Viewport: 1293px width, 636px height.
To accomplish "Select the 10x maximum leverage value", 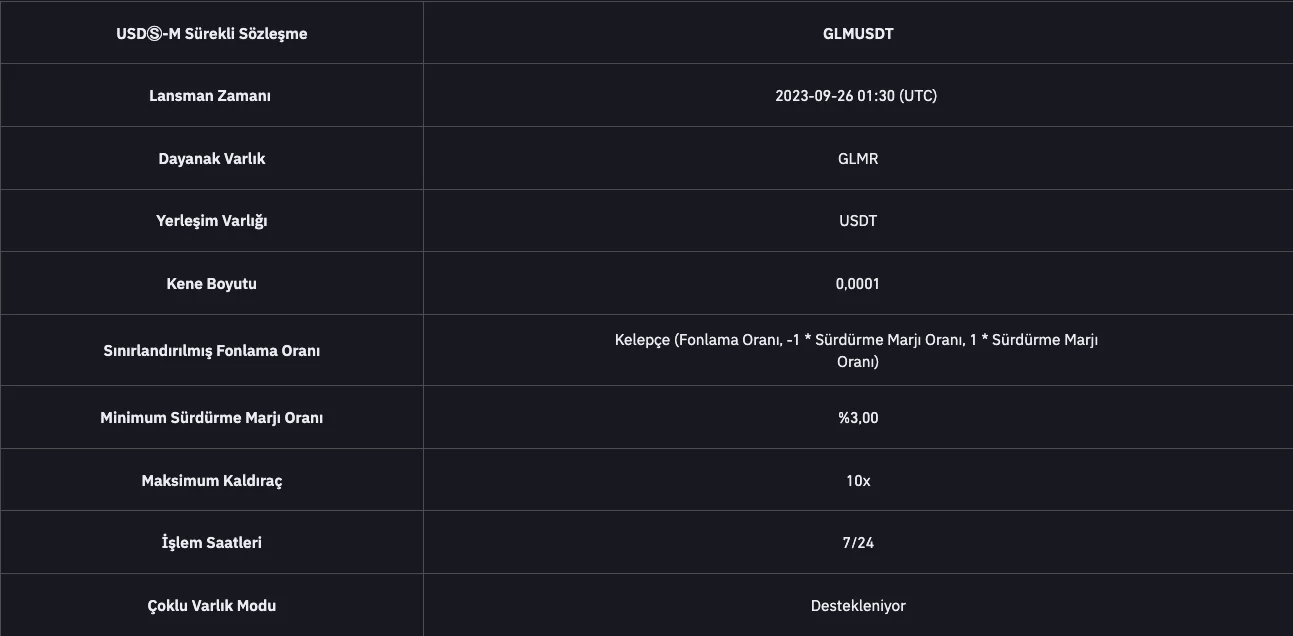I will click(x=858, y=481).
